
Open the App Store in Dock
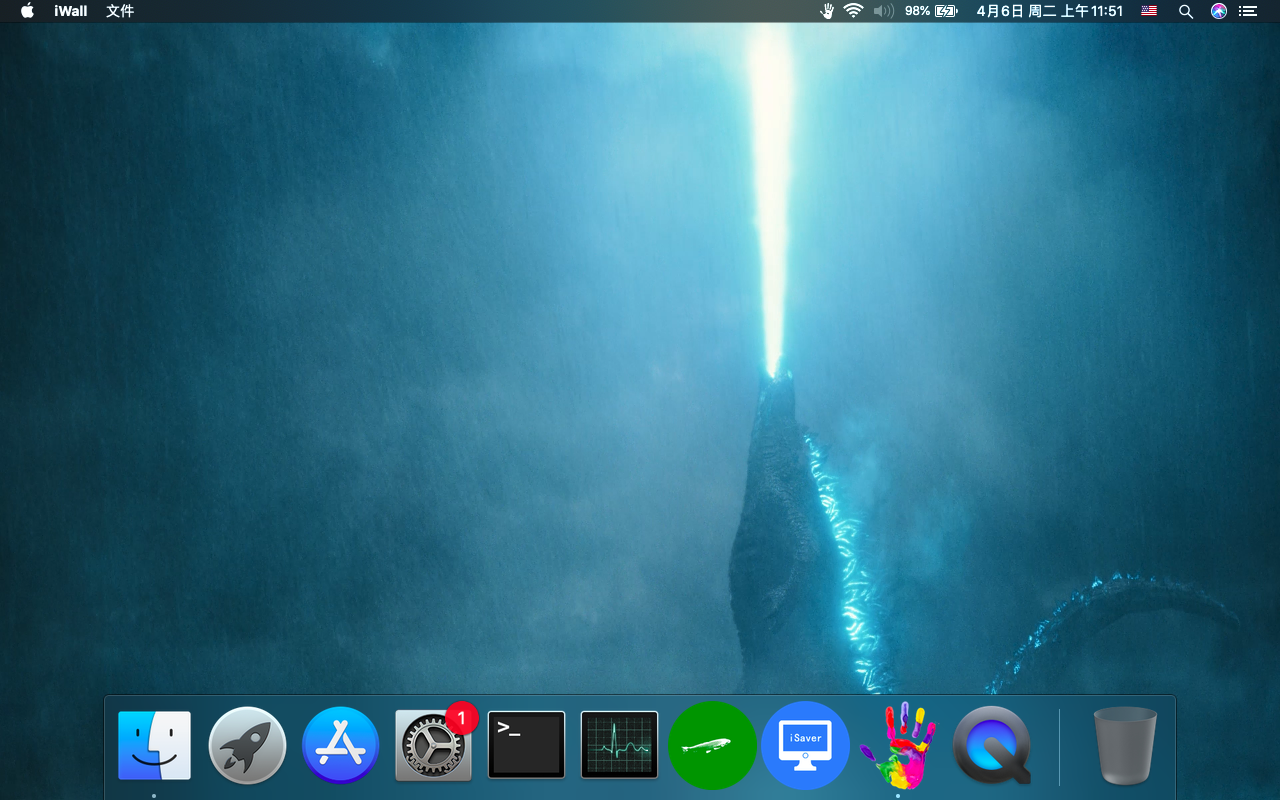coord(340,745)
